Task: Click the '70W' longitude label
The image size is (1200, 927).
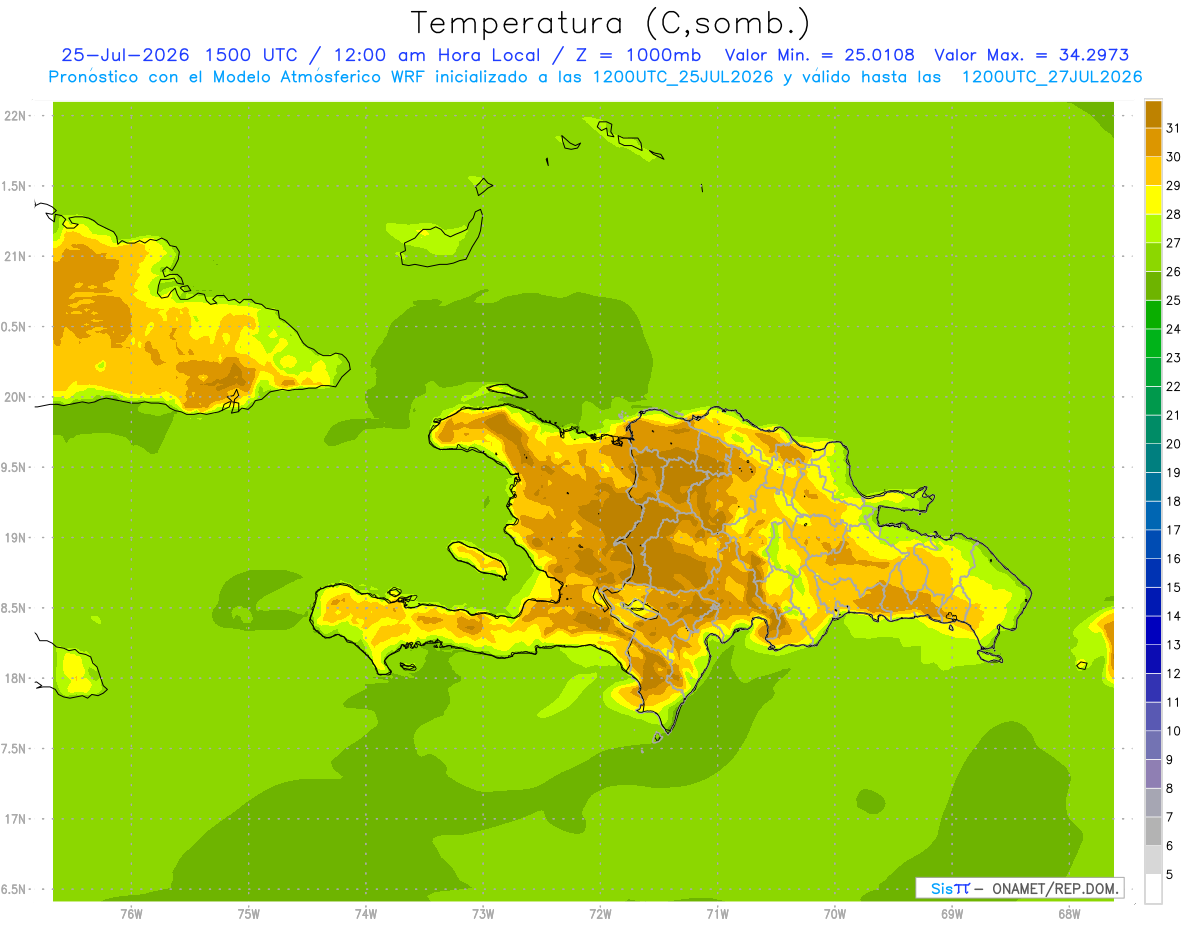Action: (x=835, y=914)
